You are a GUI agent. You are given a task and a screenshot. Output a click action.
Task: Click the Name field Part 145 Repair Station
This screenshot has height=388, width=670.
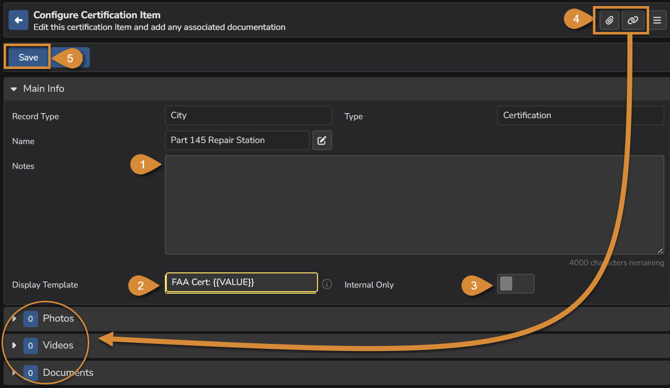click(x=237, y=140)
